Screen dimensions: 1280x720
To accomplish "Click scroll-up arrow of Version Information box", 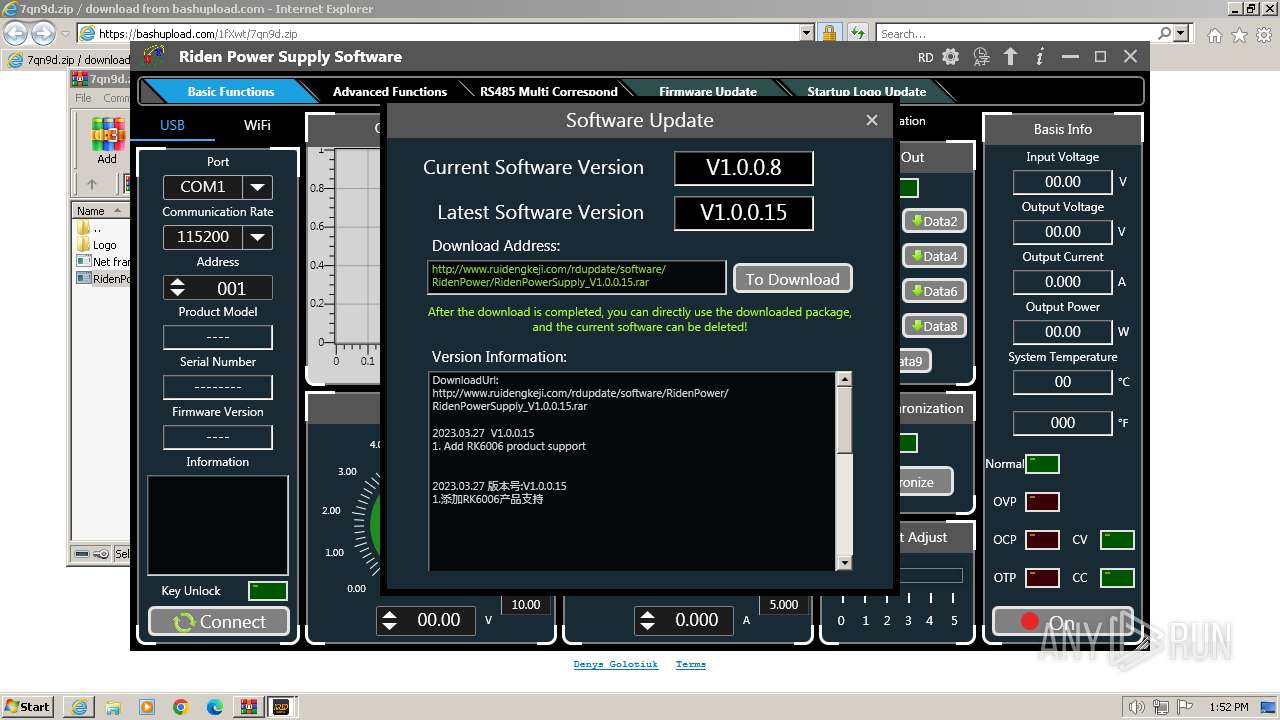I will pos(844,379).
